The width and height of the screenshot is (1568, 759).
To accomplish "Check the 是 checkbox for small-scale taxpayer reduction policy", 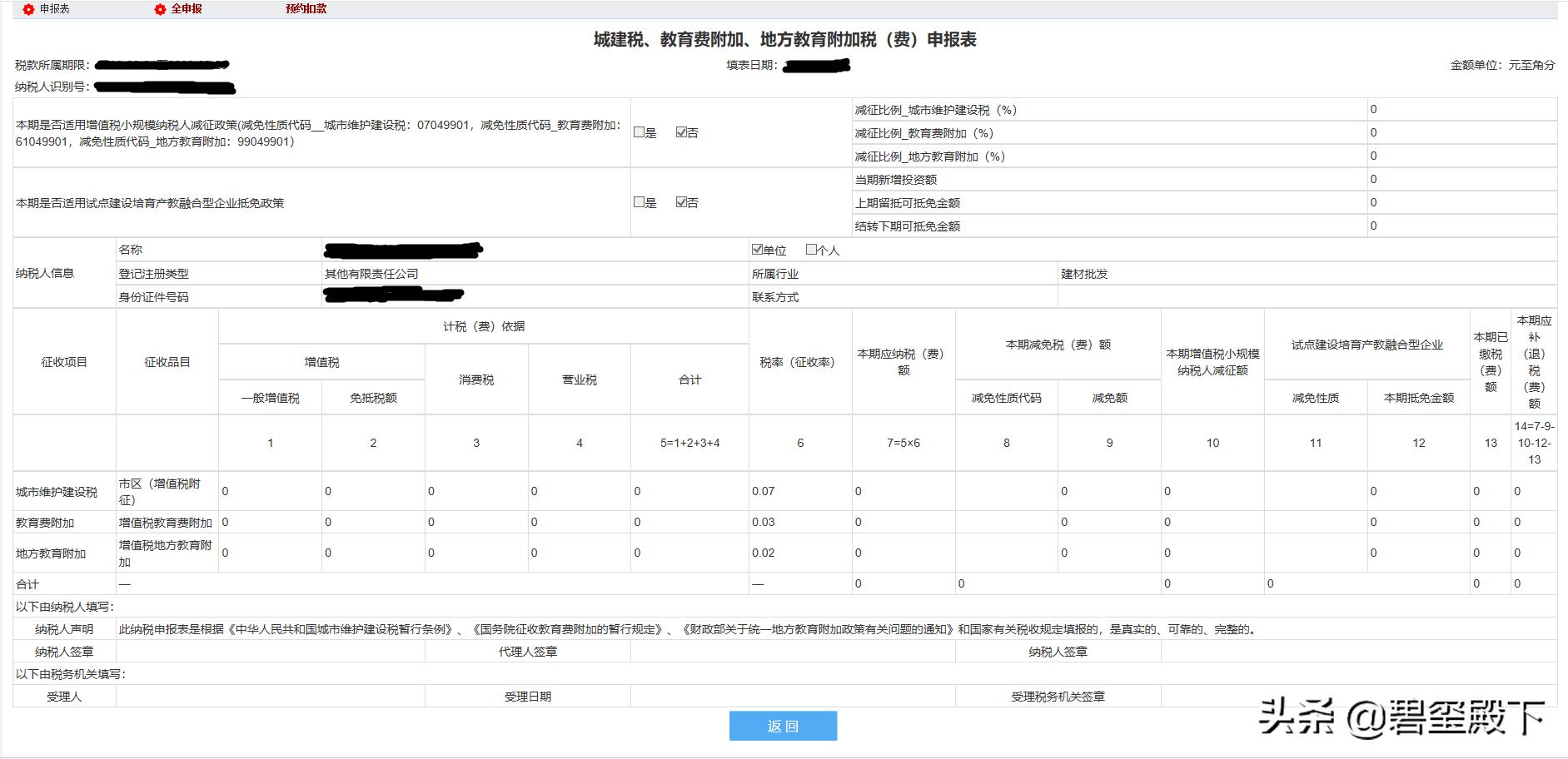I will (640, 132).
